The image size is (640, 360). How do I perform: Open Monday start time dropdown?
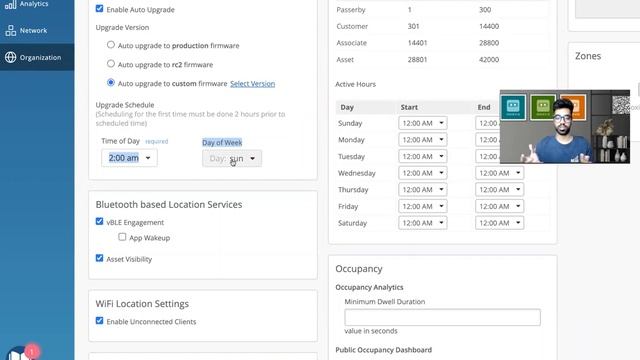422,140
